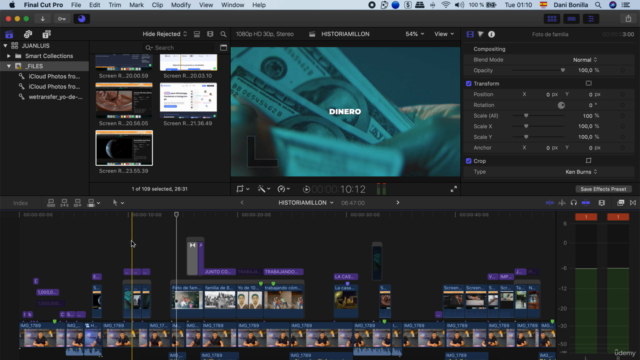
Task: Click the browser search magnifier icon
Action: (x=223, y=34)
